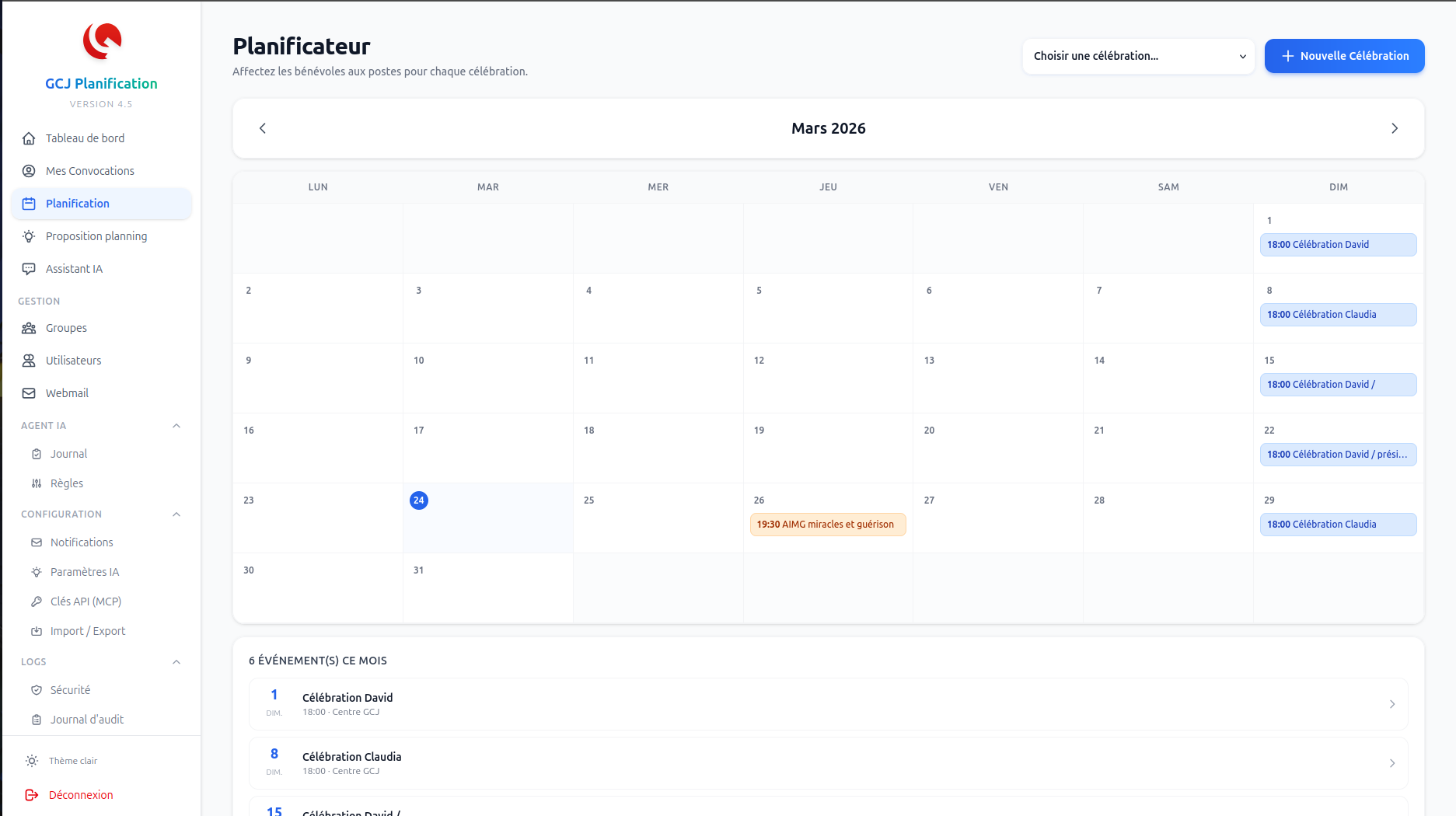1456x816 pixels.
Task: Go to next month arrow
Action: [x=1394, y=128]
